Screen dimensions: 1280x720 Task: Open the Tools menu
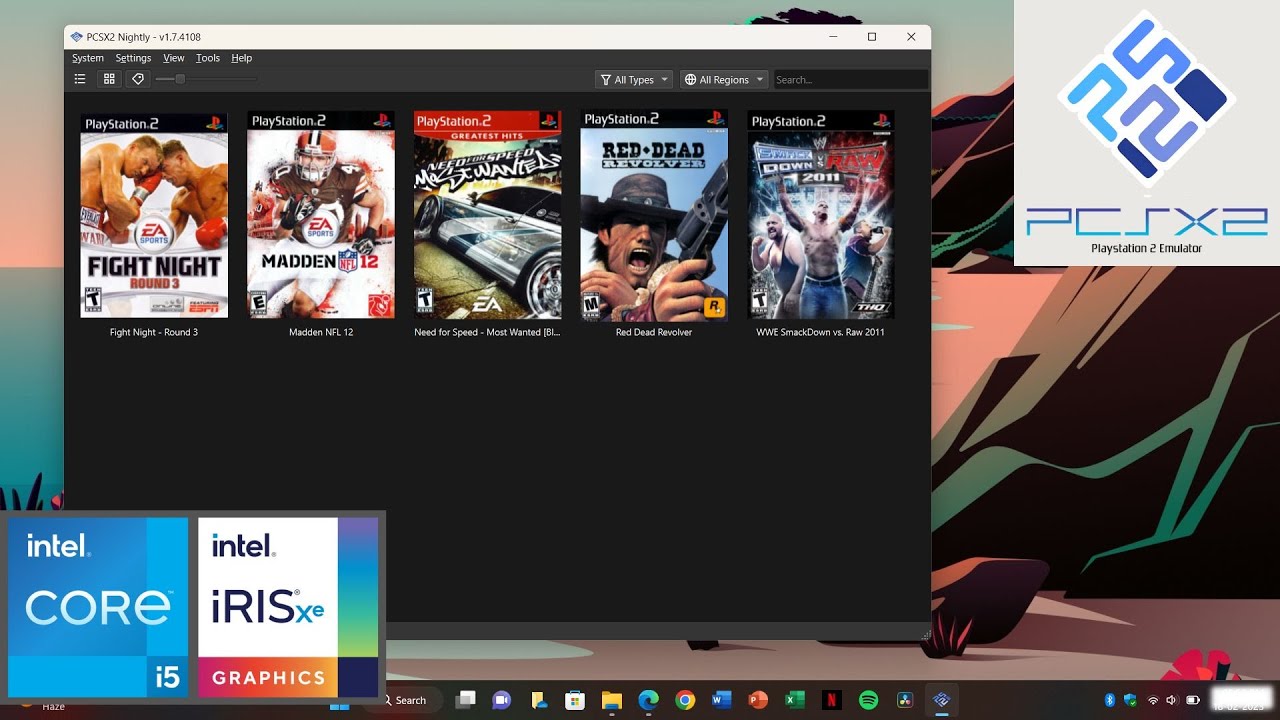click(208, 58)
